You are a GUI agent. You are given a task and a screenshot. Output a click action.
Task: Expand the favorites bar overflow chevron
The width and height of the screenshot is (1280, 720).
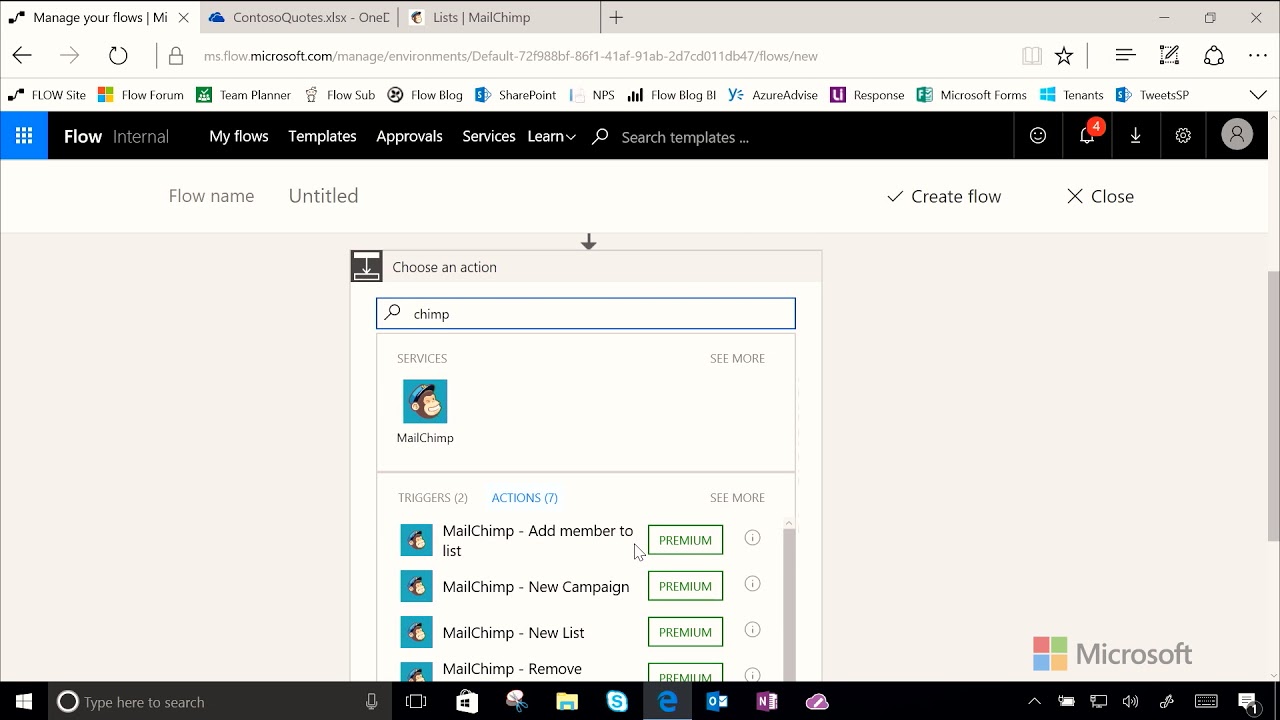click(x=1258, y=95)
